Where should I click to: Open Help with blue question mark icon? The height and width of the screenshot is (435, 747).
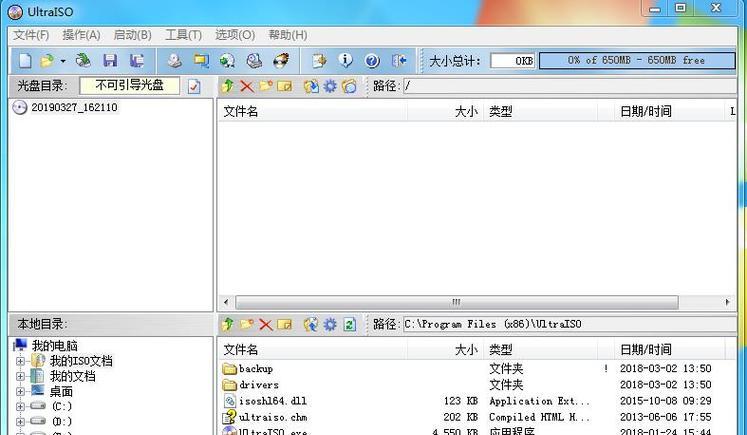pos(372,61)
